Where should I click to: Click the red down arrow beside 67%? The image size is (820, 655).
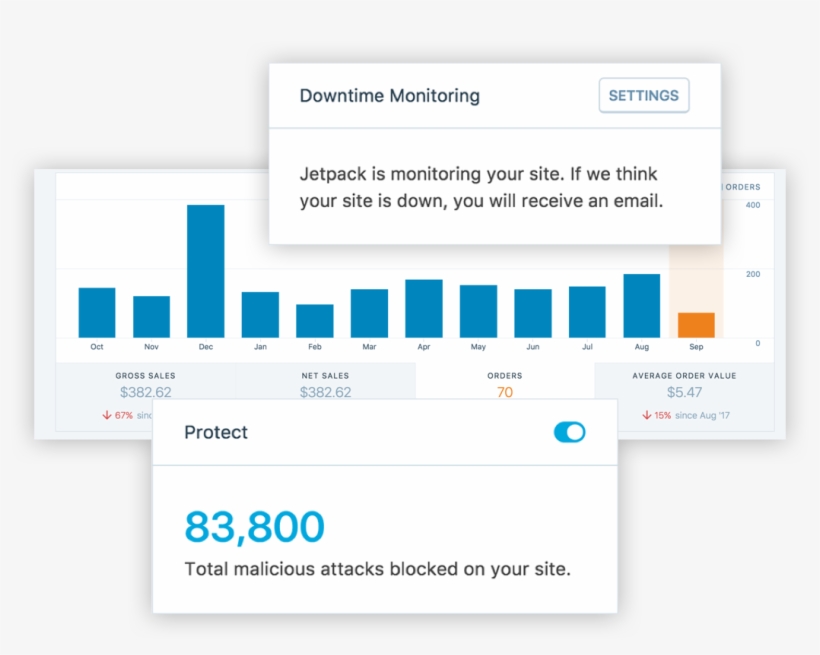click(107, 415)
